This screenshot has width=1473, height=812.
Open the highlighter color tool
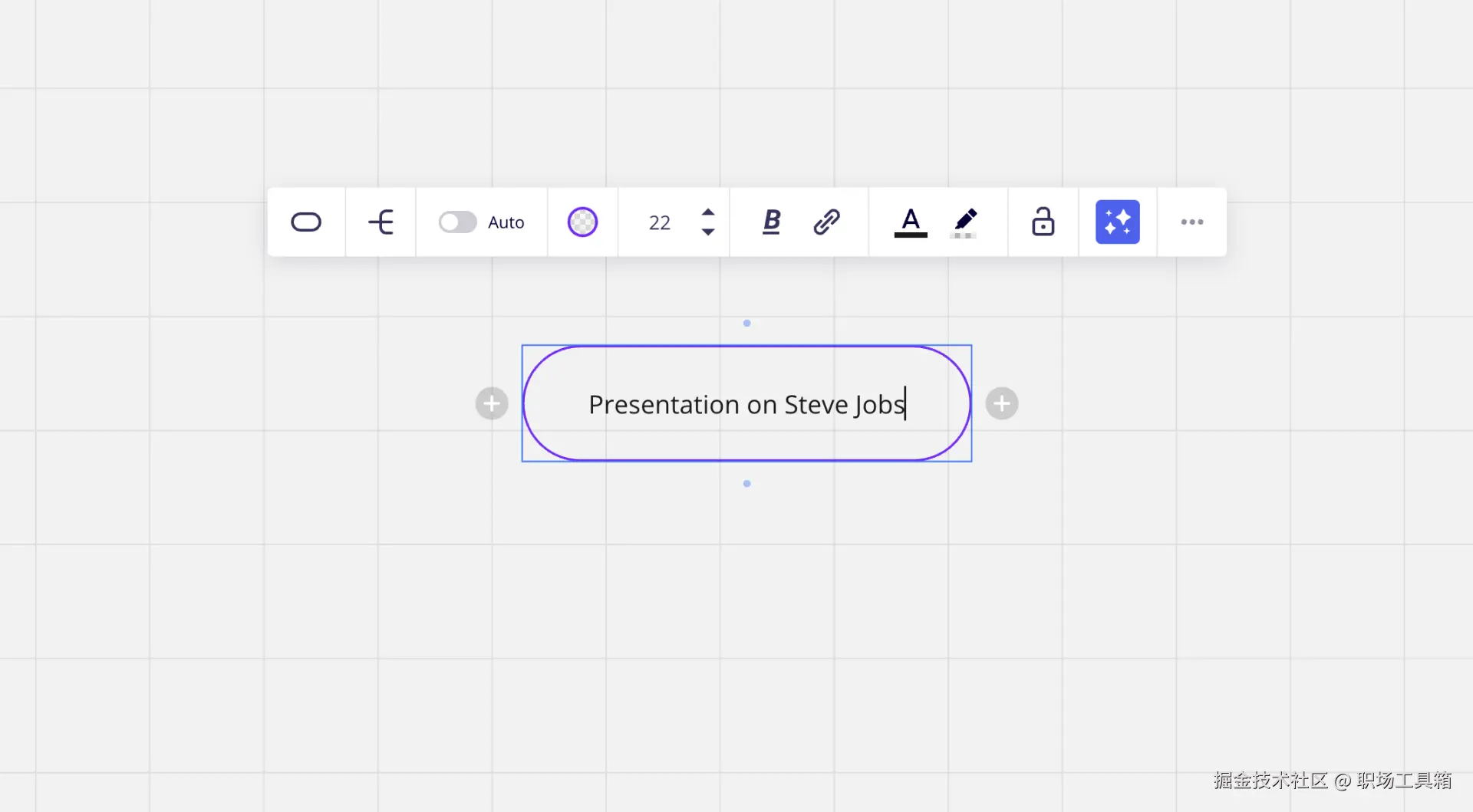965,222
